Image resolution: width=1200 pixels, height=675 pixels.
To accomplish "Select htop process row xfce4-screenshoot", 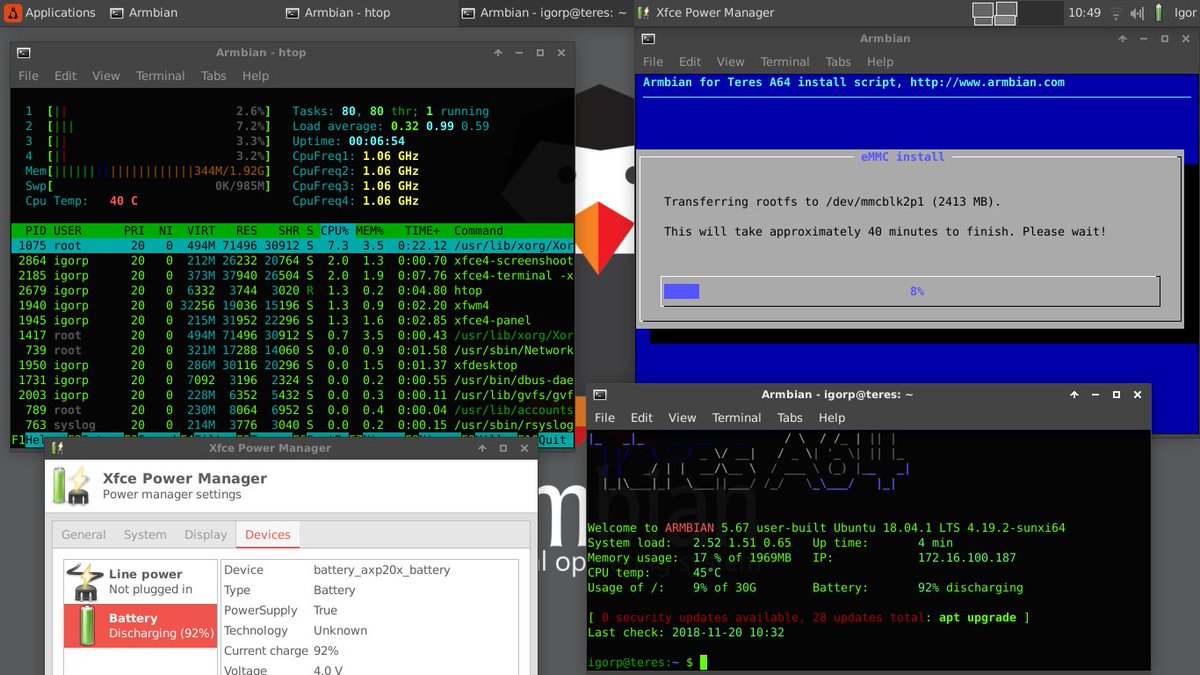I will pos(293,261).
